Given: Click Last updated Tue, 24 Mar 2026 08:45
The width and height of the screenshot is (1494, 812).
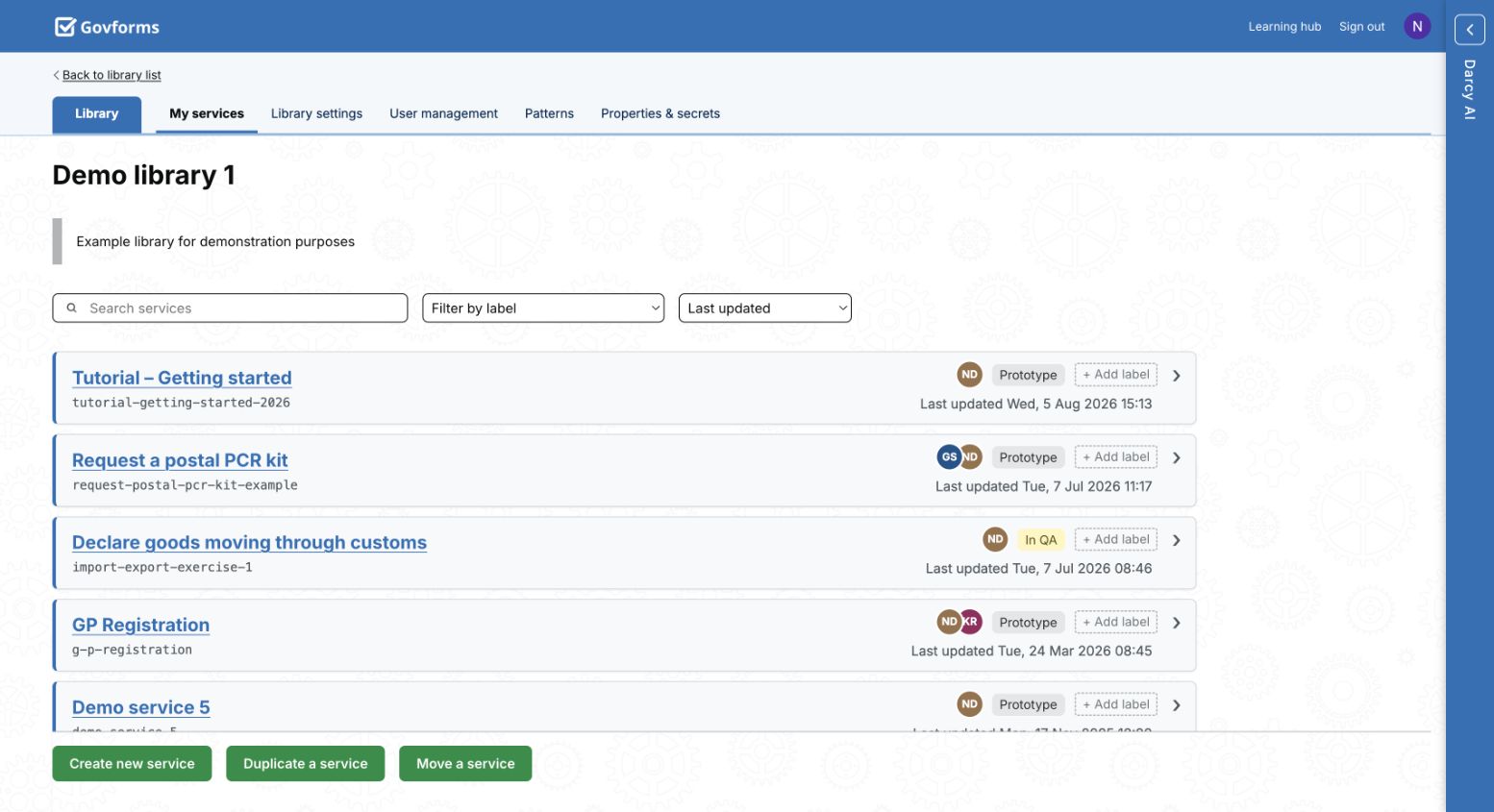Looking at the screenshot, I should 1032,651.
